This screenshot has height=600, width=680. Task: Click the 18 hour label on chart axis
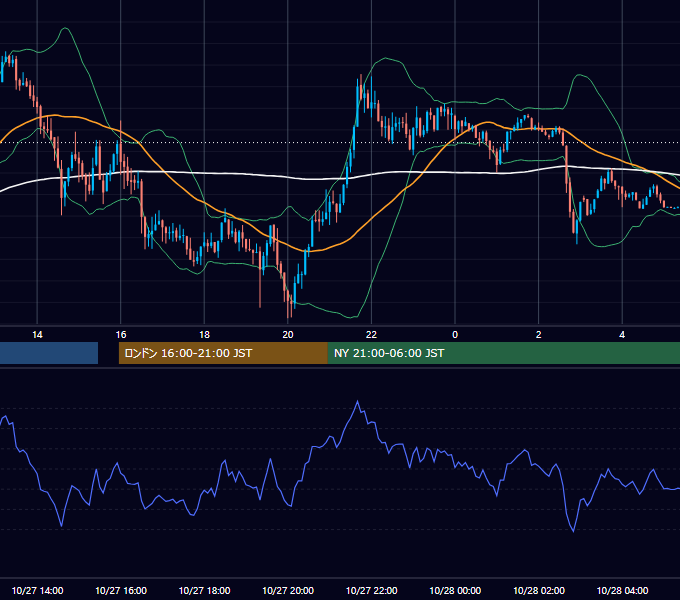[204, 335]
